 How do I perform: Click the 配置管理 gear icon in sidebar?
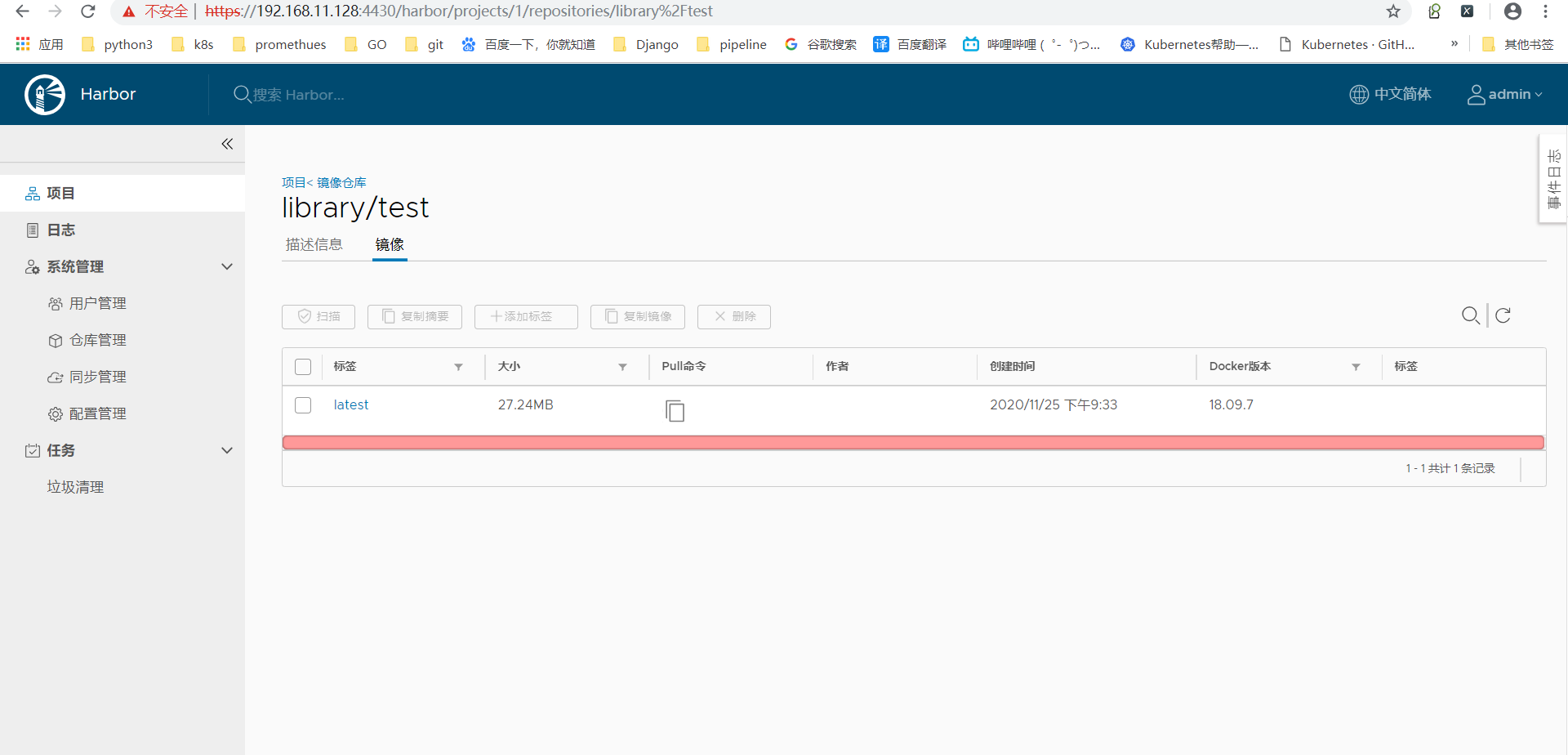(56, 413)
